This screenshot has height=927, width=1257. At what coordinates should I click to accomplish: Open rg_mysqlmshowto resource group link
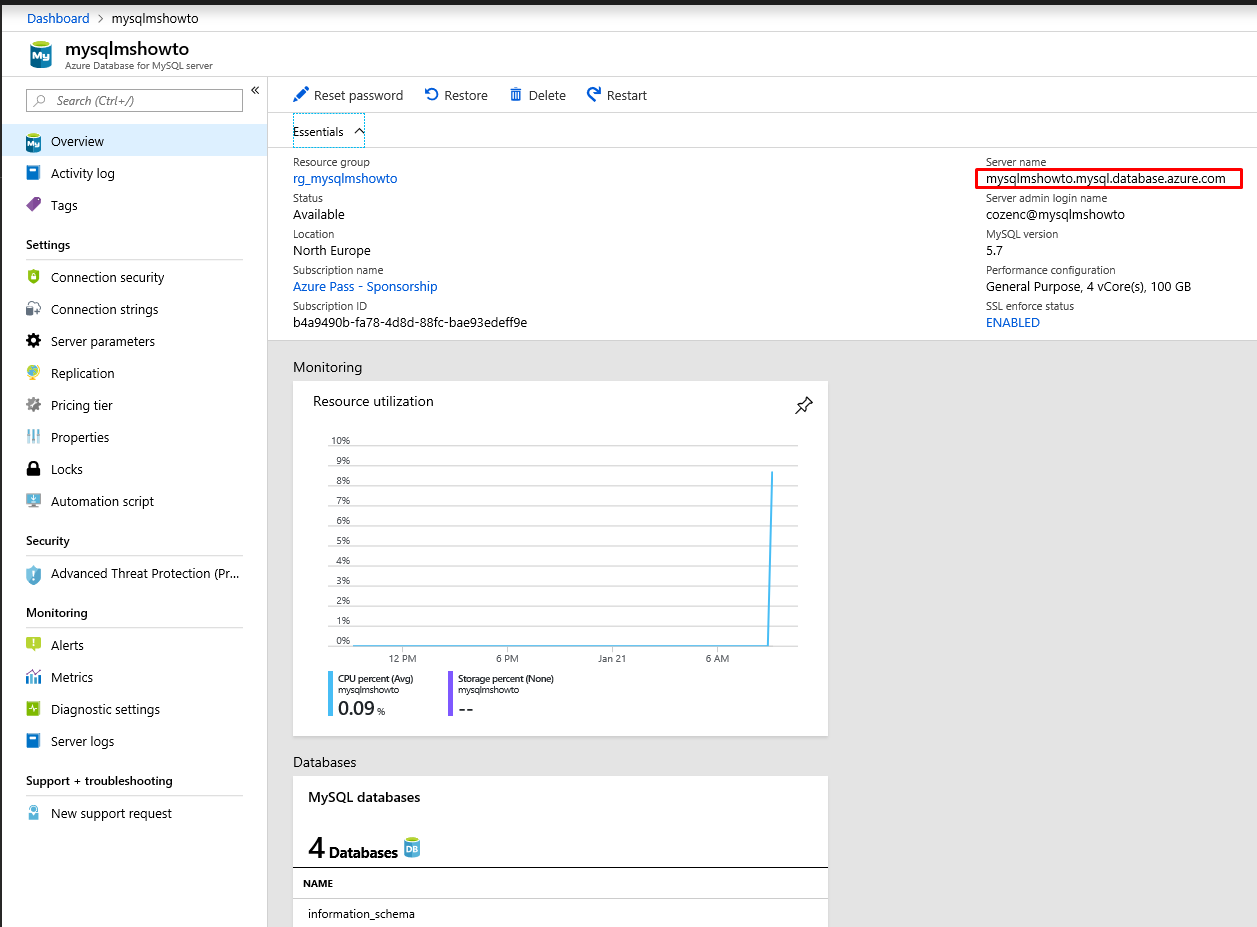(x=345, y=178)
